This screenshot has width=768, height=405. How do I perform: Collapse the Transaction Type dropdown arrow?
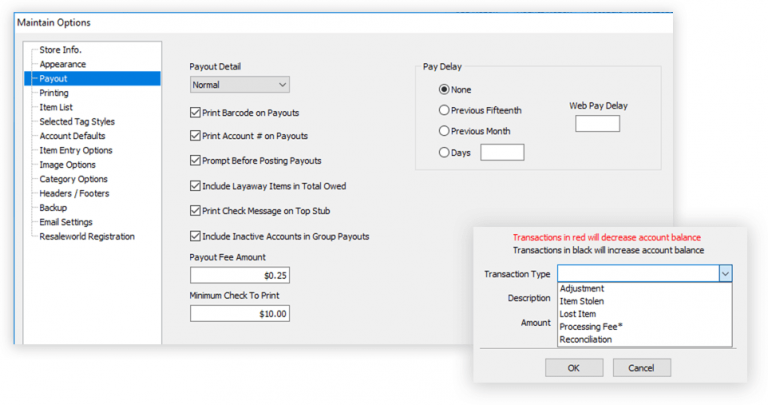[x=725, y=273]
